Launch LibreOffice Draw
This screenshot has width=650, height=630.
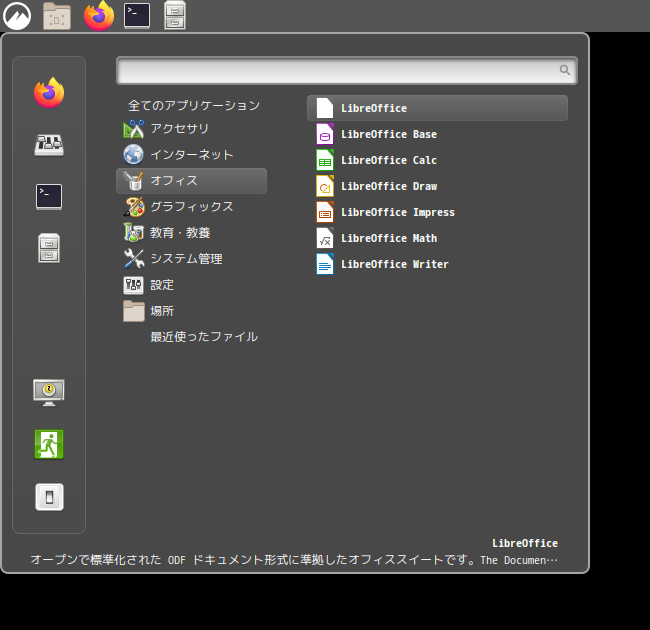pos(437,187)
